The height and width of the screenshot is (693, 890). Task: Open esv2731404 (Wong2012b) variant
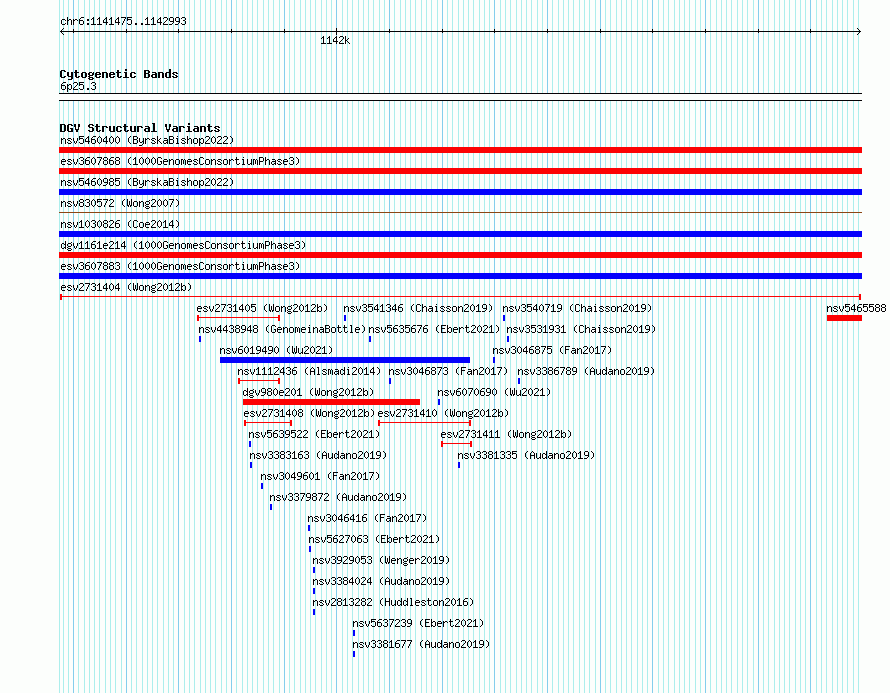[126, 287]
